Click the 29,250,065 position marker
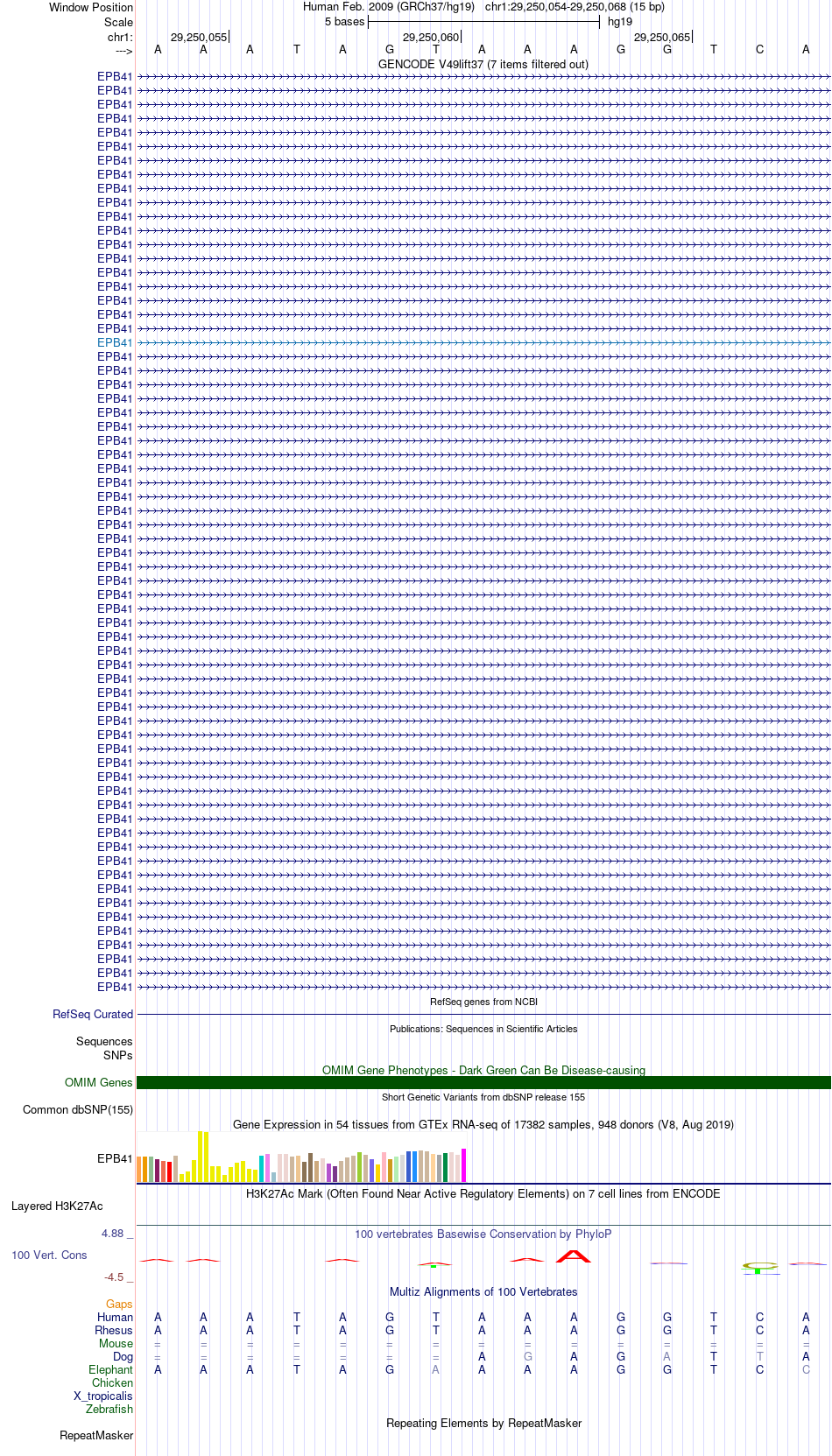Viewport: 832px width, 1456px height. tap(662, 37)
